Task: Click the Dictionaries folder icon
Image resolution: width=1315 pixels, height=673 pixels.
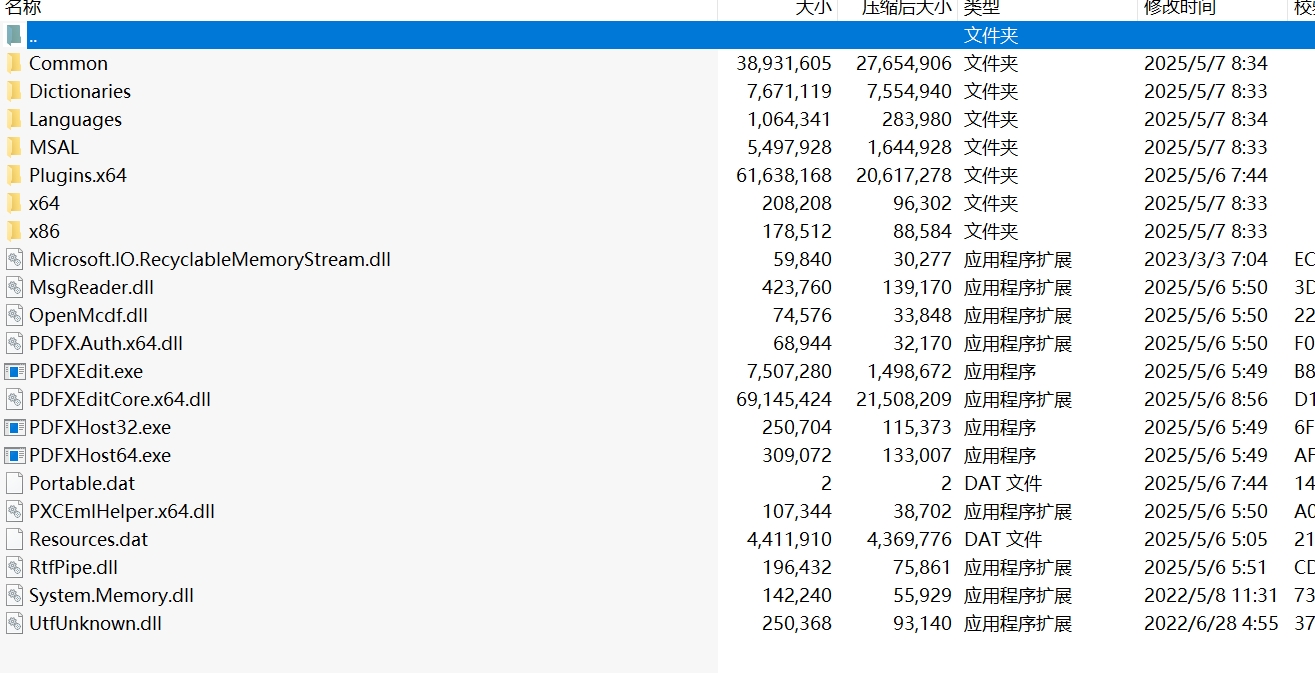Action: click(13, 91)
